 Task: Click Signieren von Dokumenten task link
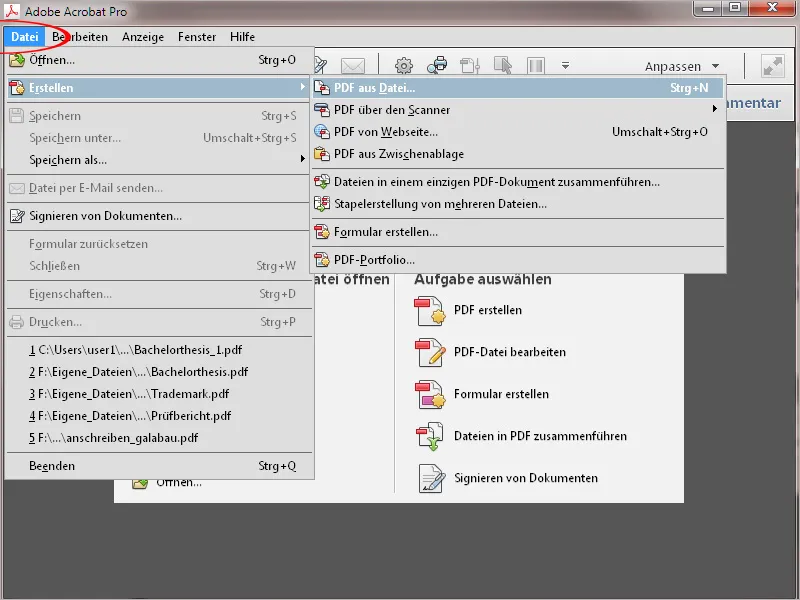click(526, 478)
